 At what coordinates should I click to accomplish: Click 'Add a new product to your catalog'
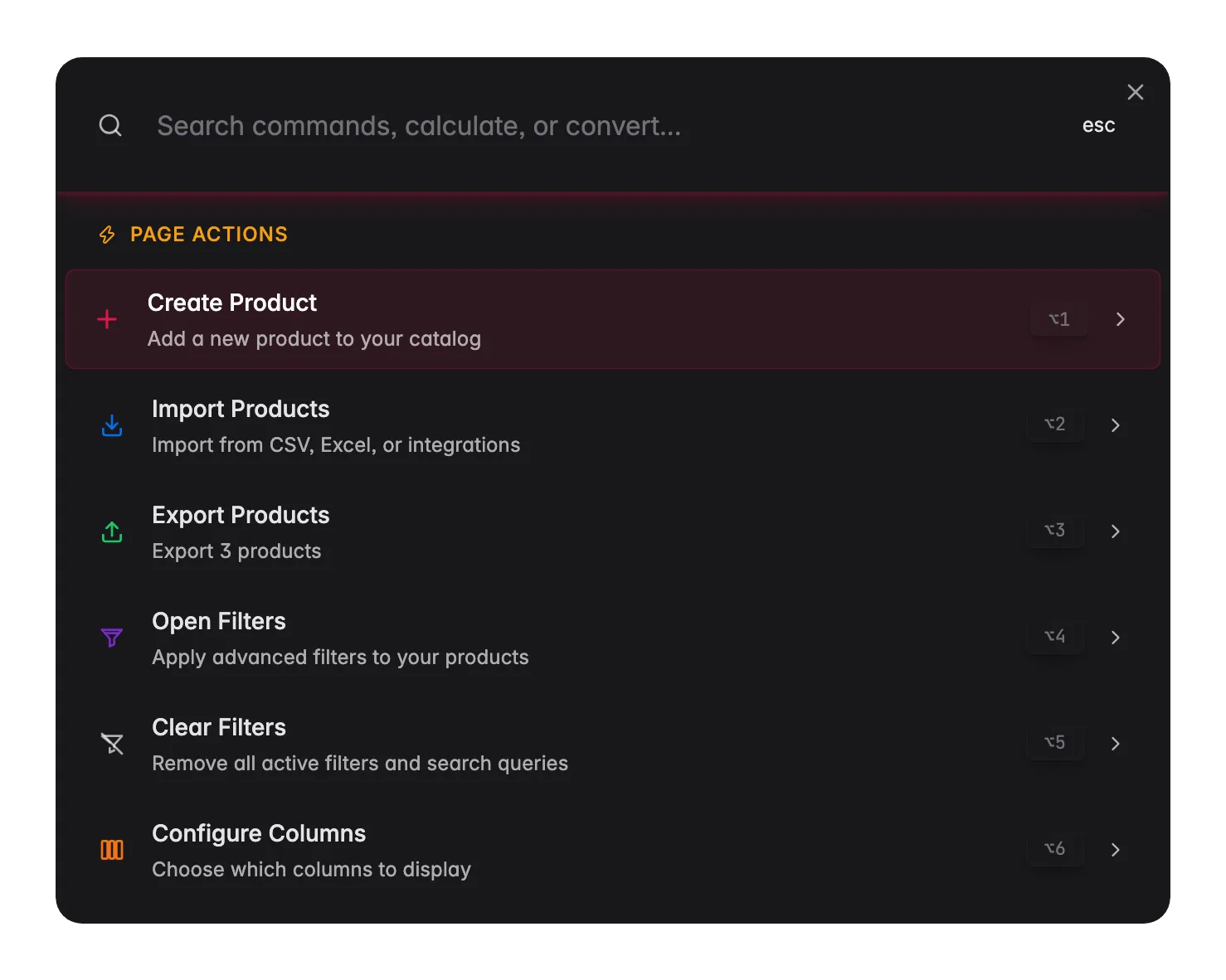coord(314,339)
